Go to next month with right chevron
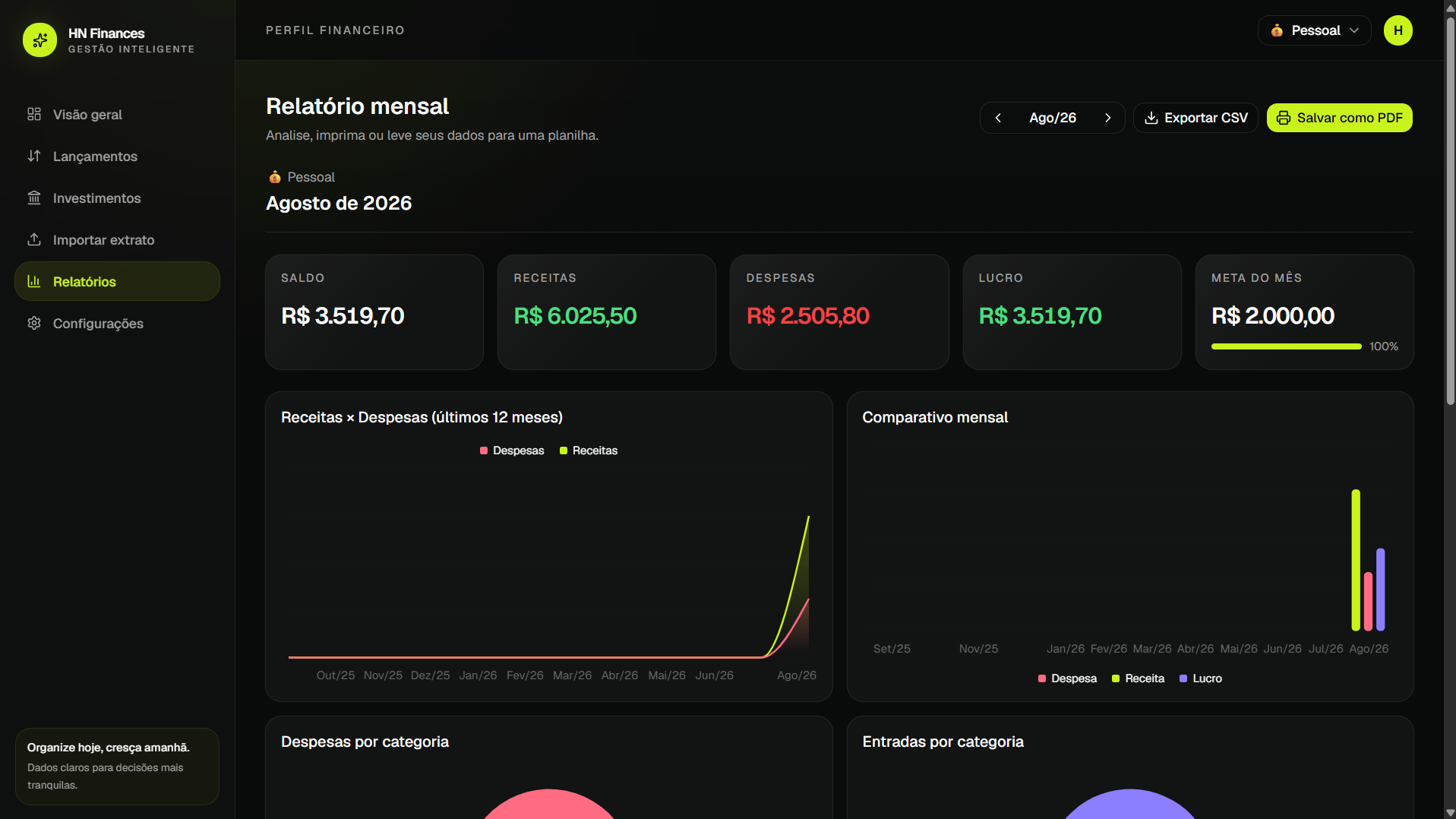 [x=1108, y=118]
